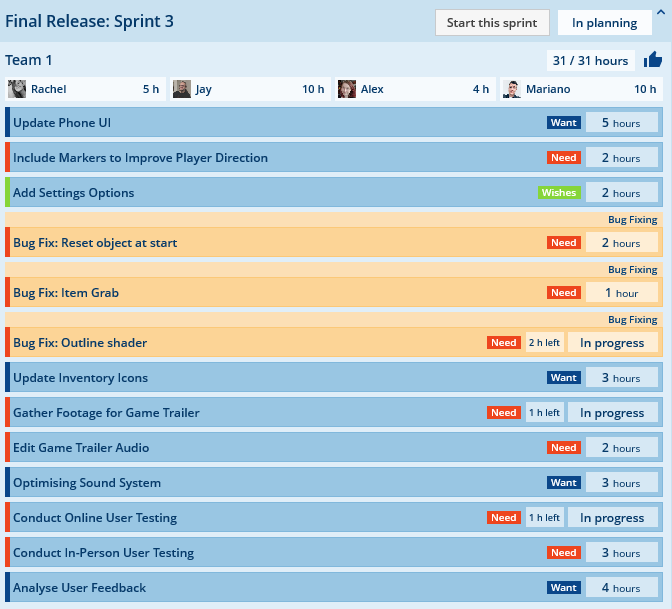Viewport: 672px width, 609px height.
Task: Click Bug Fixing label above Outline shader task
Action: 633,320
